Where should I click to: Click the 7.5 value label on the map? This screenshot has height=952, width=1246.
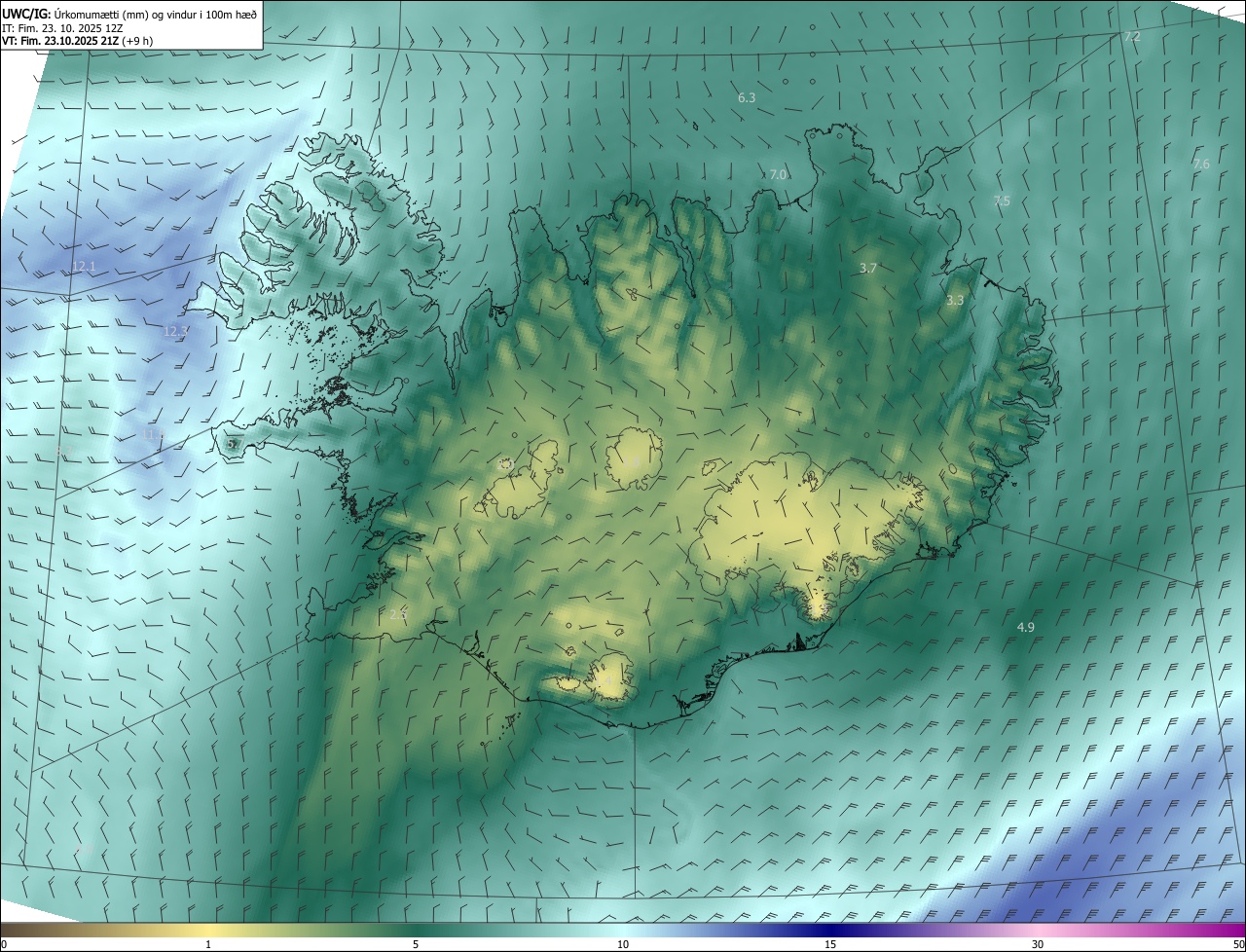pyautogui.click(x=1002, y=201)
